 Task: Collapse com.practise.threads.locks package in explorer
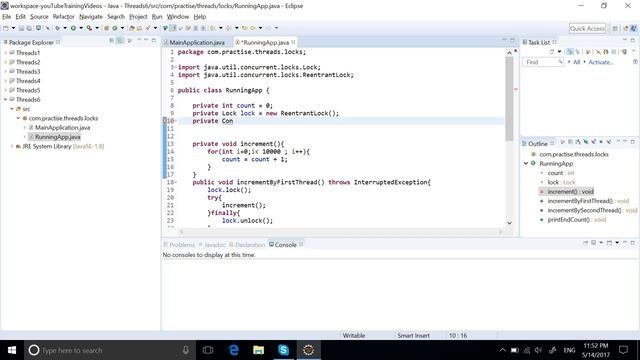pyautogui.click(x=18, y=118)
